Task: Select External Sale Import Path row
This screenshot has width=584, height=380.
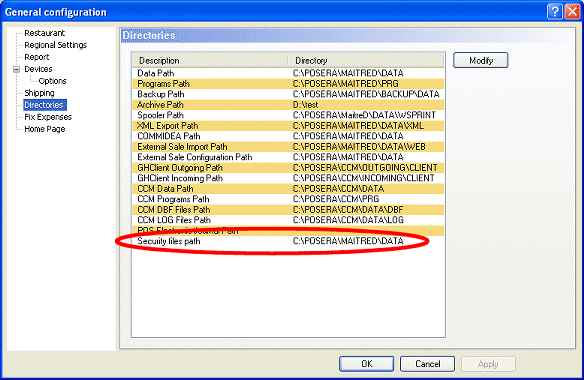Action: click(x=288, y=146)
